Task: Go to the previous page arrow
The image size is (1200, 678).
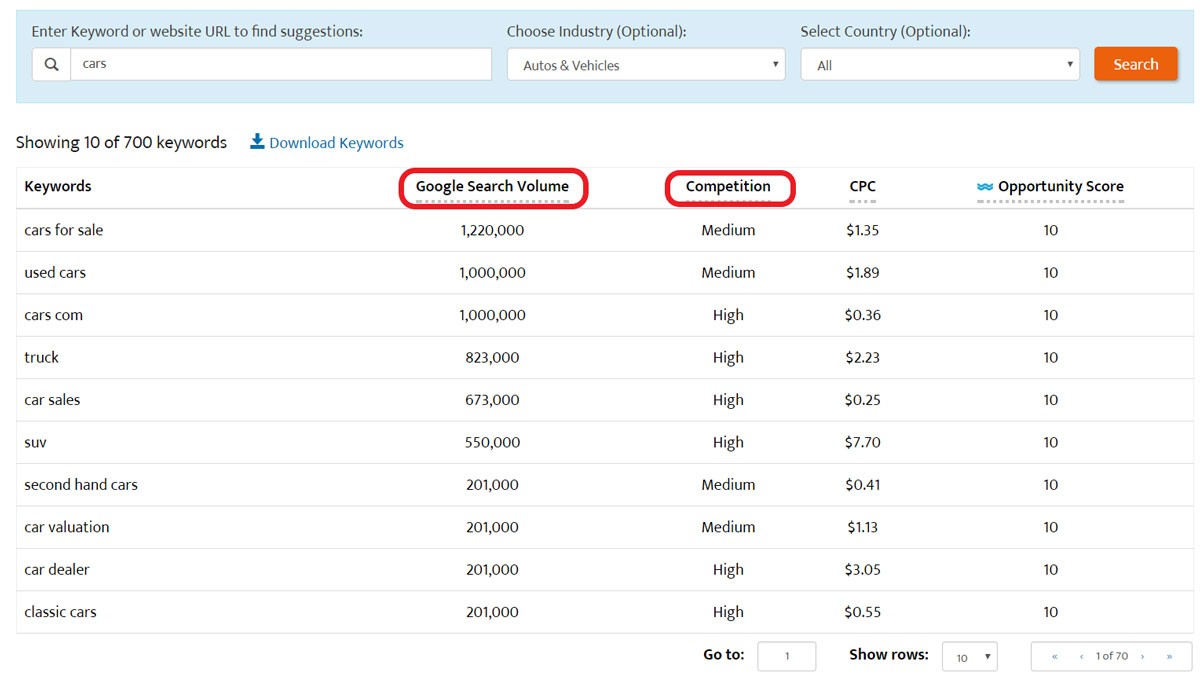Action: [1081, 656]
